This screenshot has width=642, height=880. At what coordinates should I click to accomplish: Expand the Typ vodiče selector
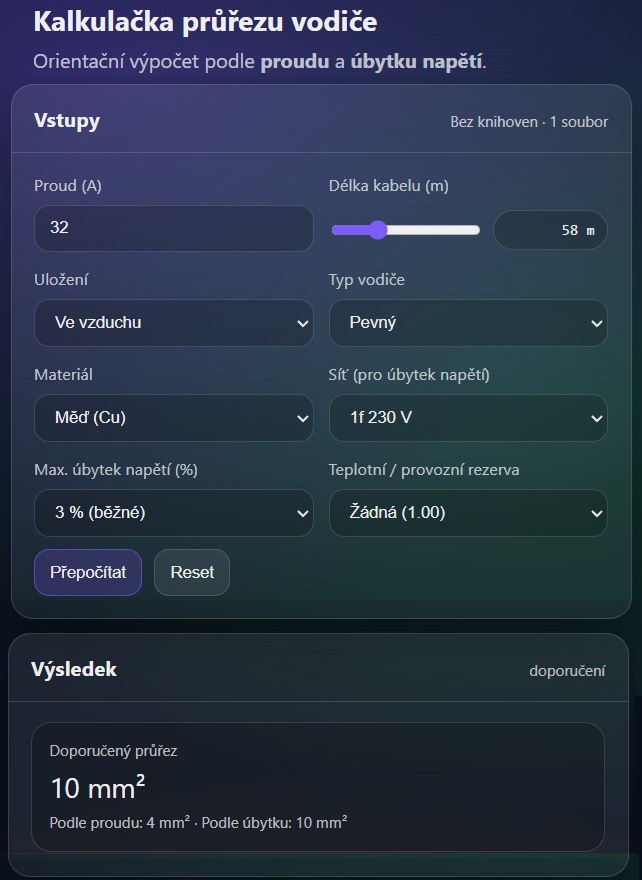click(x=468, y=323)
